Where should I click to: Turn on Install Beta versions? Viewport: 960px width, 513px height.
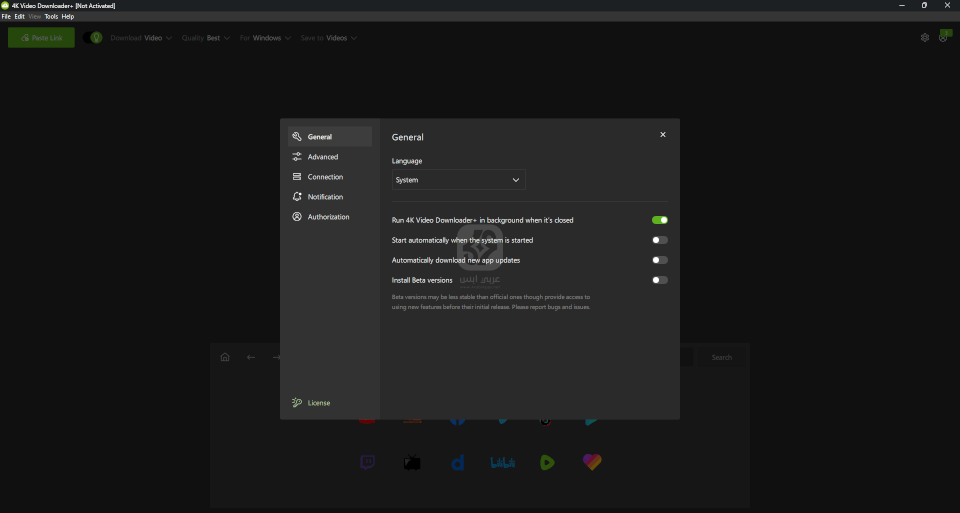coord(659,280)
